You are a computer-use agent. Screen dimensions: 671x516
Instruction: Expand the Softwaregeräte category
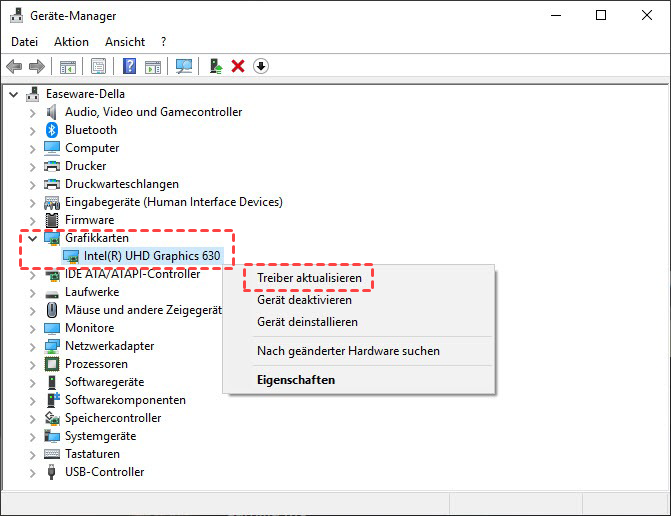click(x=33, y=383)
